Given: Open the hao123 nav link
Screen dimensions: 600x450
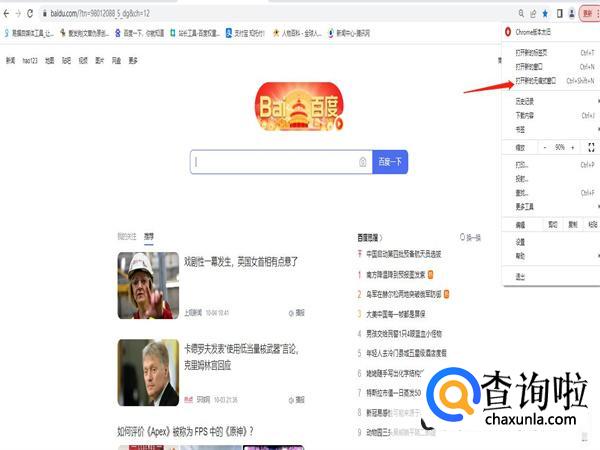Looking at the screenshot, I should coord(30,60).
